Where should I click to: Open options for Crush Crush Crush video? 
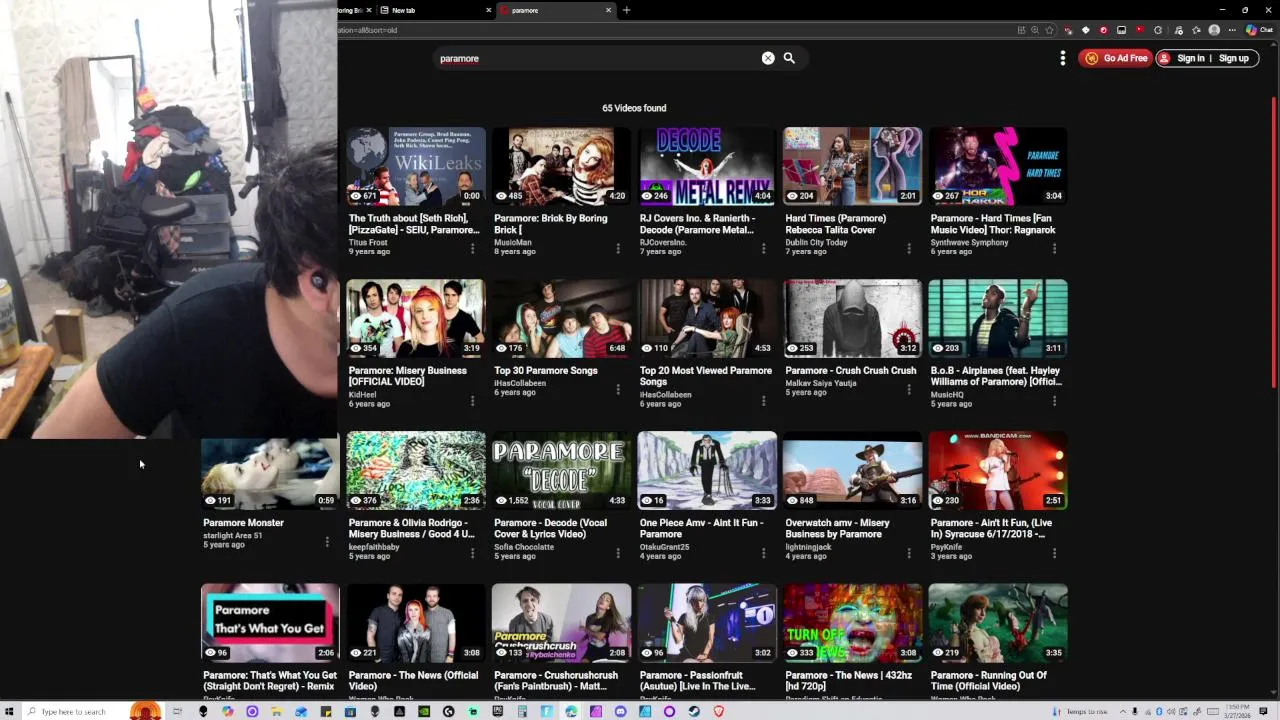909,388
